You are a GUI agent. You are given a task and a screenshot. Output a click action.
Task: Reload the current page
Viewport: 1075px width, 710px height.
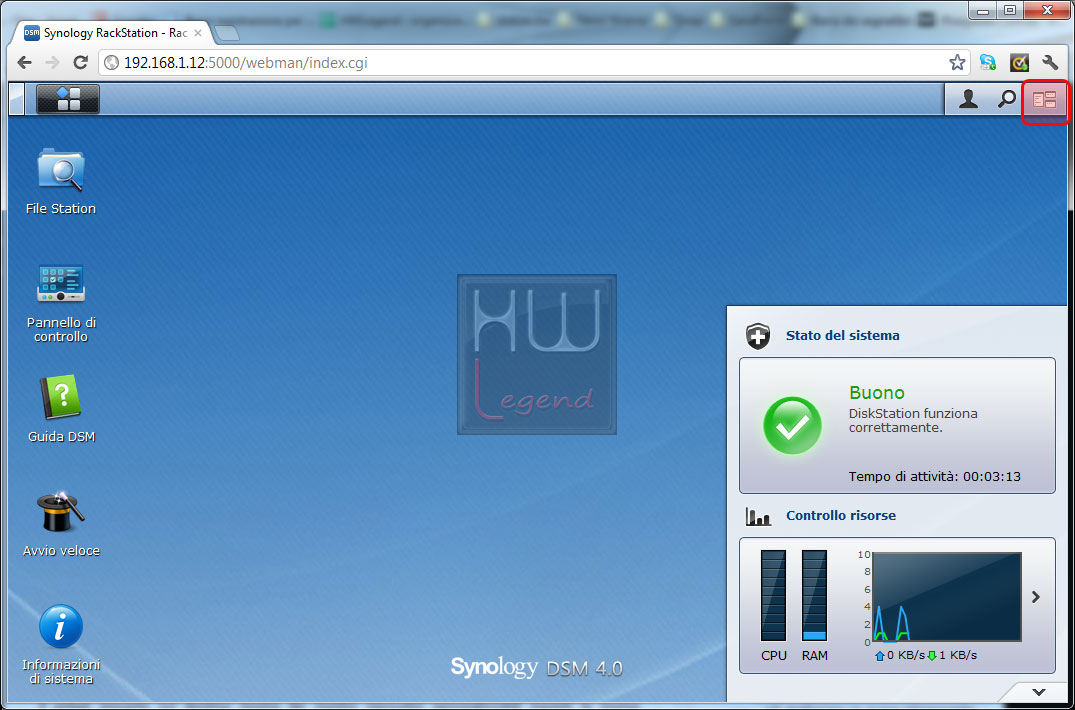(x=80, y=63)
